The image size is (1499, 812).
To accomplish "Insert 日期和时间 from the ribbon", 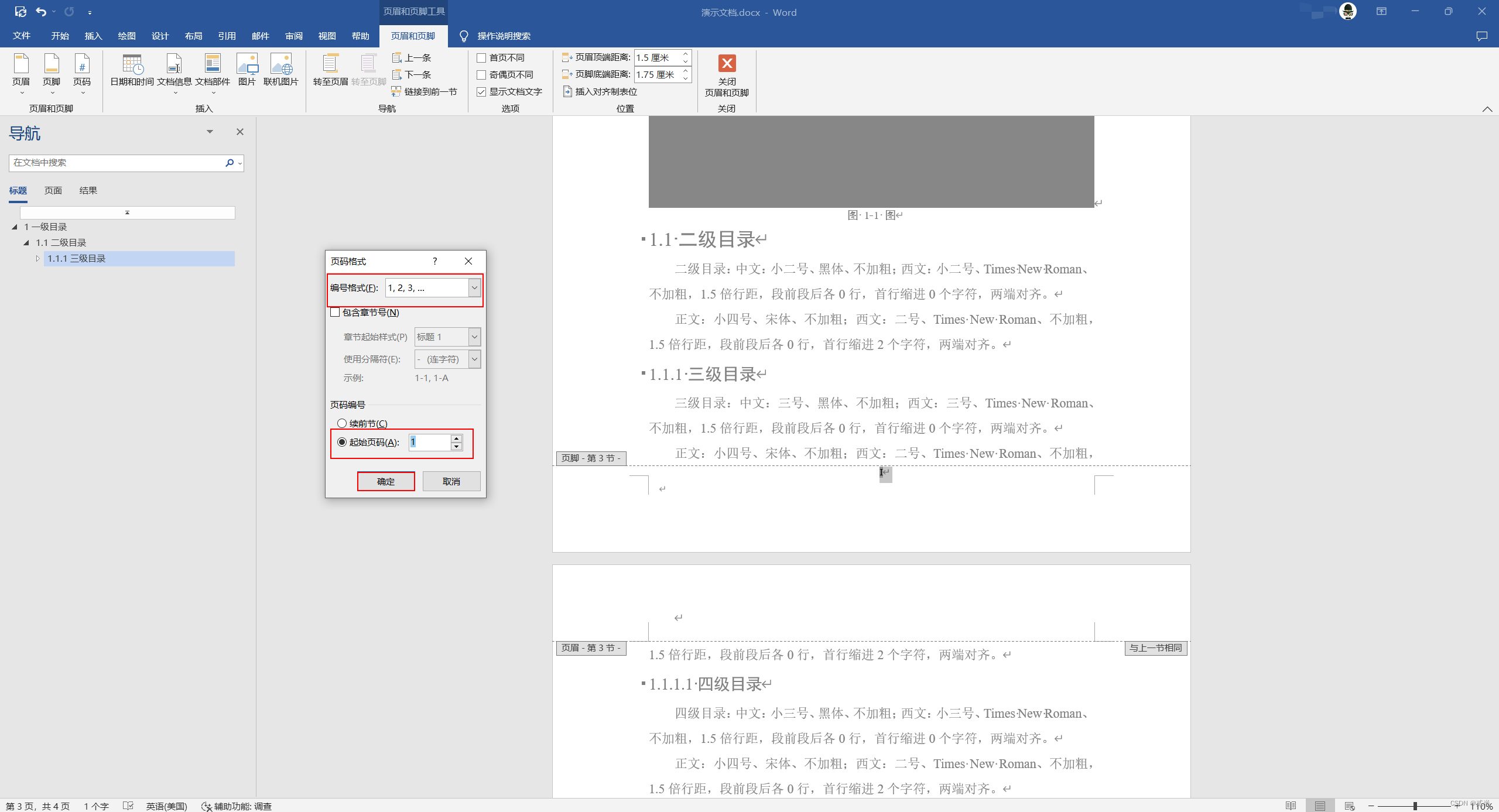I will pos(132,64).
